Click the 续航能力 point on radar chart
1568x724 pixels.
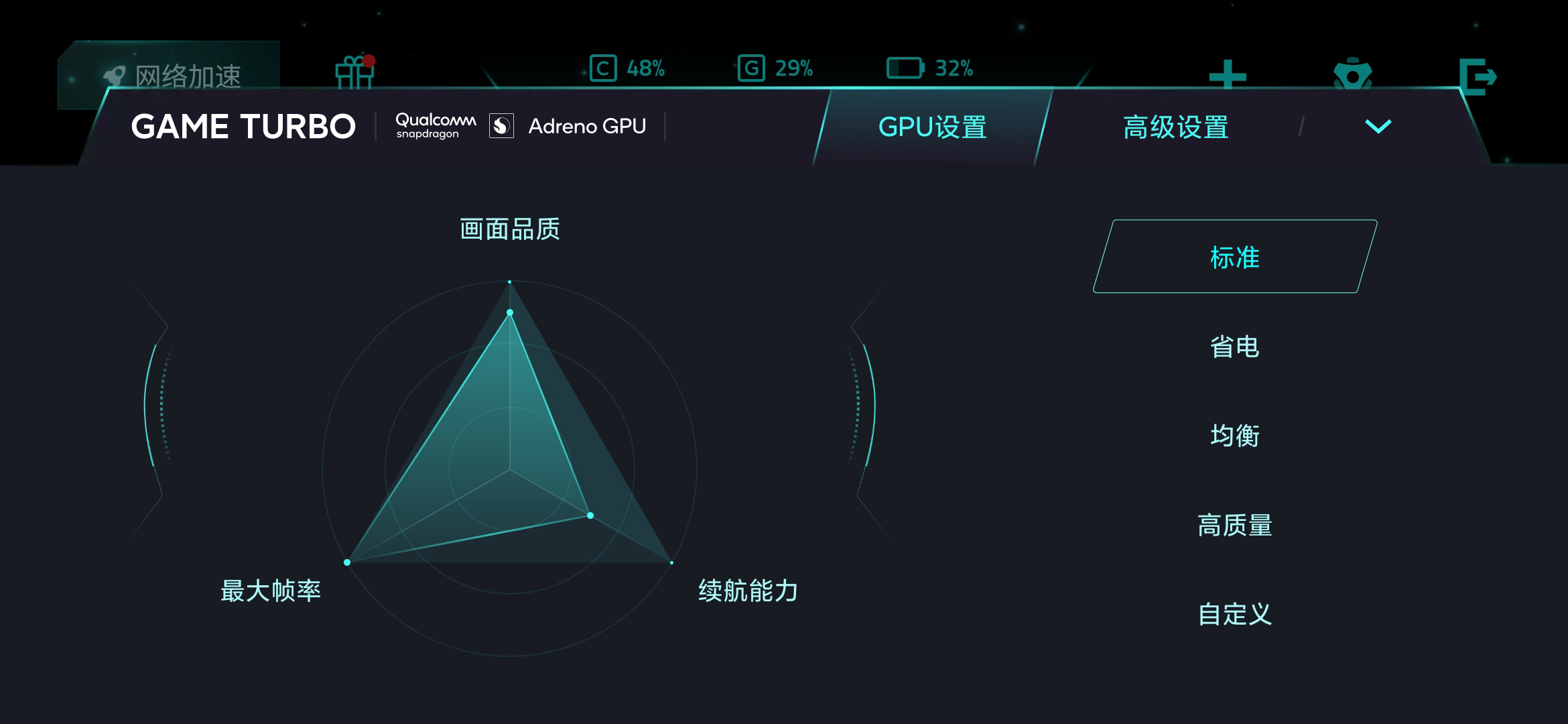coord(590,516)
